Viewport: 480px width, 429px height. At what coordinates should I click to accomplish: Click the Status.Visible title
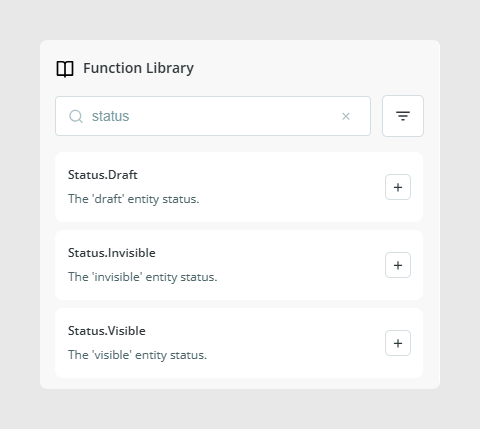[x=107, y=331]
